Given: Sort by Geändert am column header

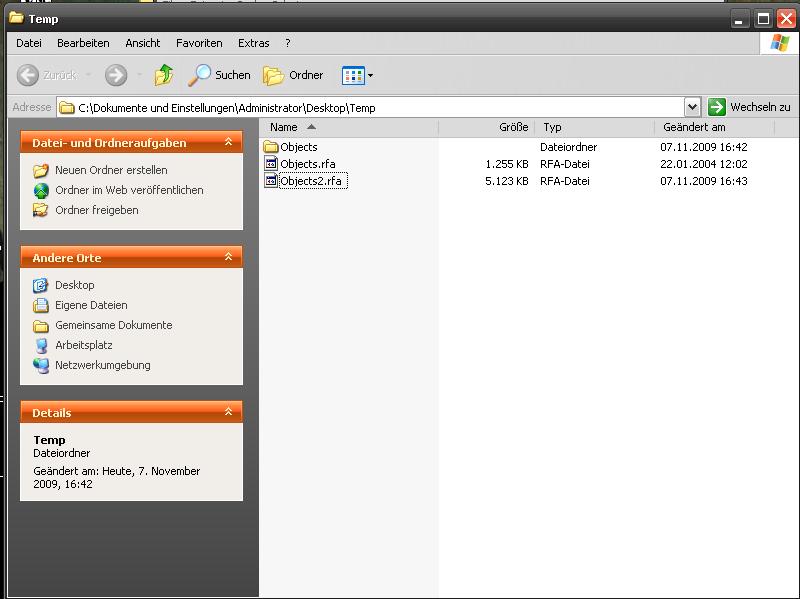Looking at the screenshot, I should [714, 127].
